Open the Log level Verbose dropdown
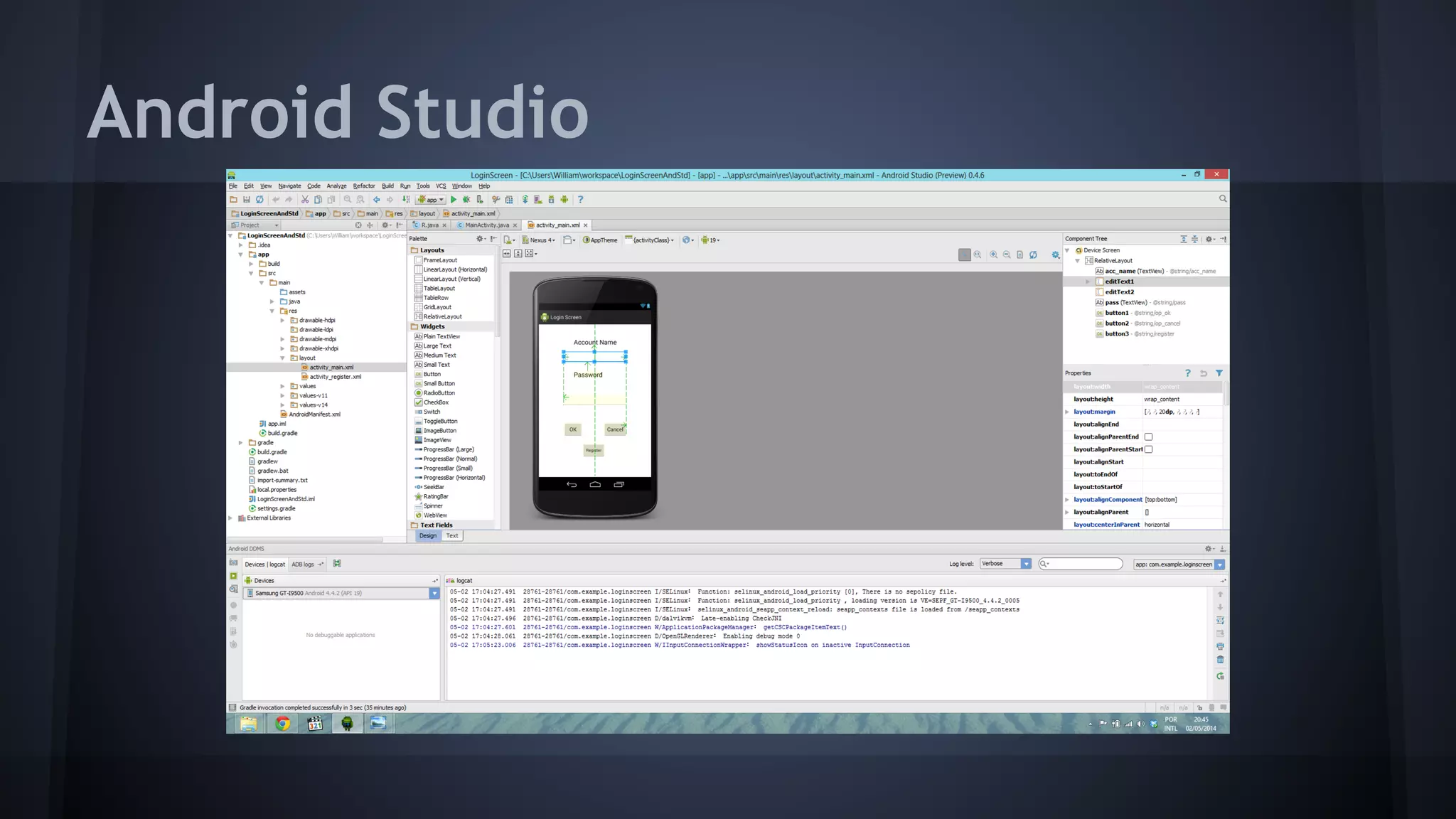 (1005, 564)
